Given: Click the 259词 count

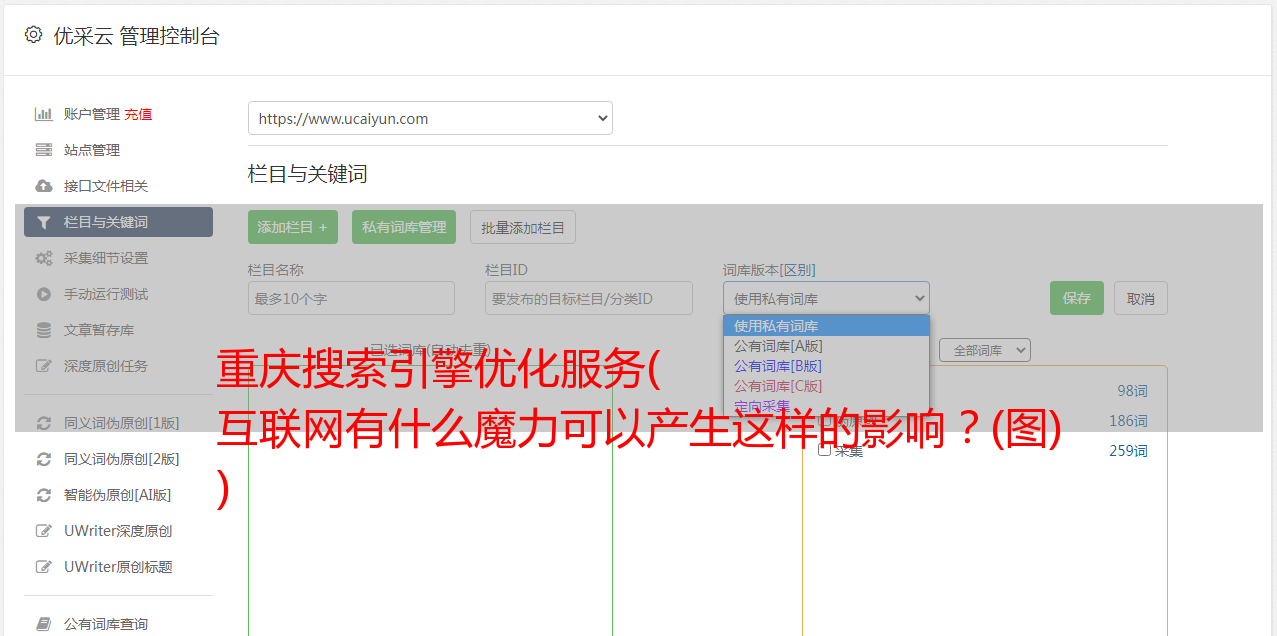Looking at the screenshot, I should click(x=1128, y=451).
